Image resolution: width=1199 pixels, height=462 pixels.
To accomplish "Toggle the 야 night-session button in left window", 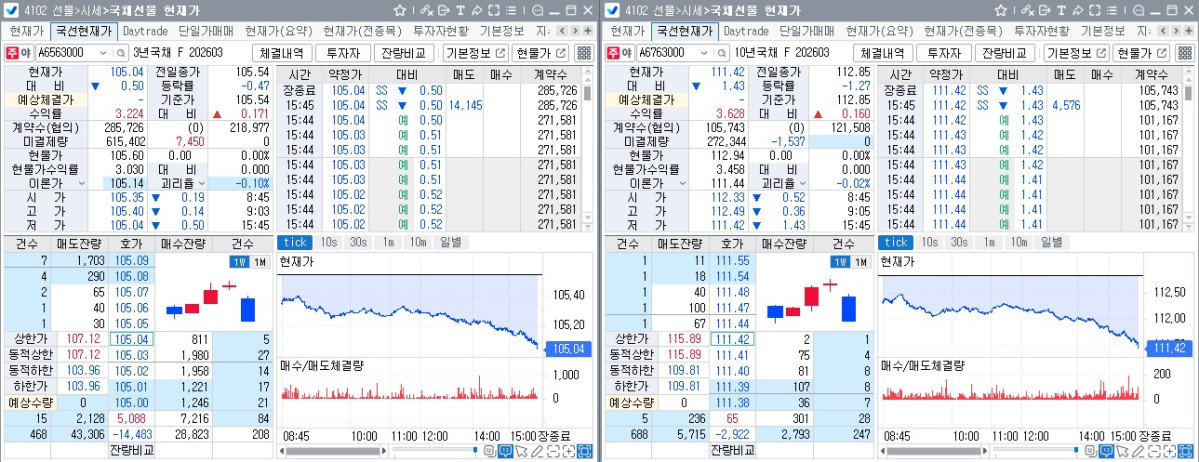I will coord(26,53).
